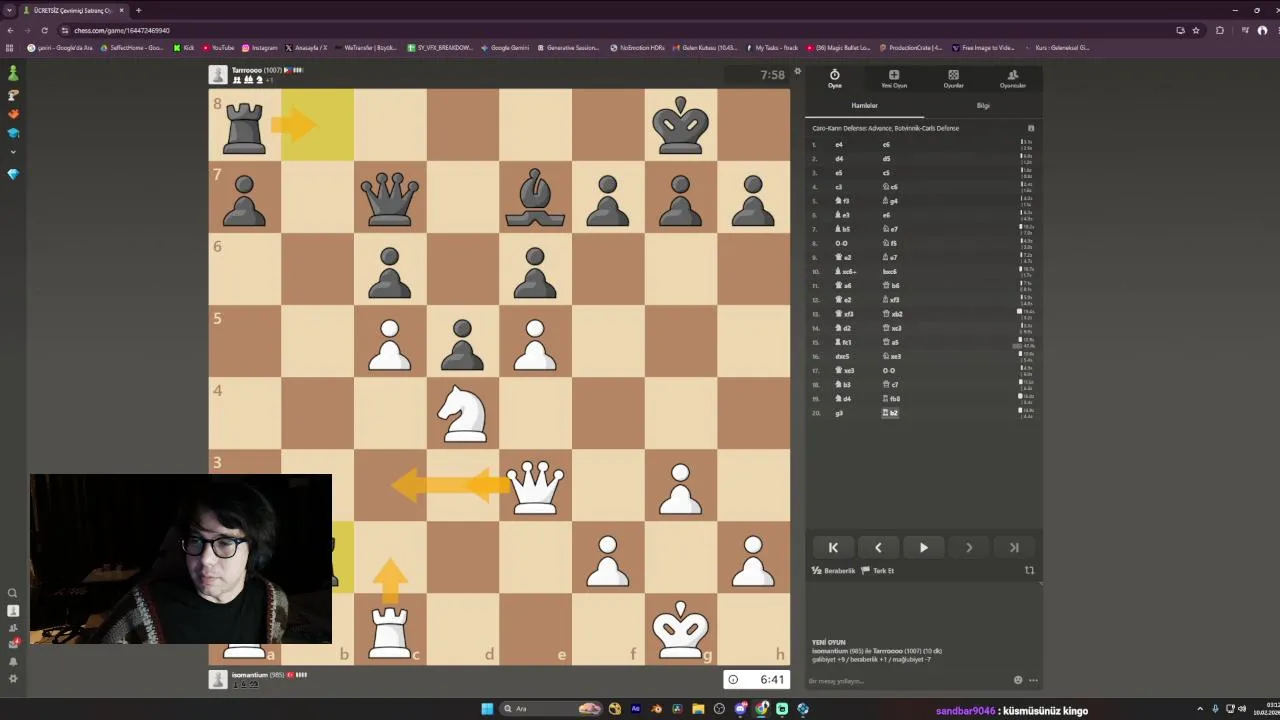Screen dimensions: 1280x720
Task: Select the white queen on e3
Action: pos(535,485)
